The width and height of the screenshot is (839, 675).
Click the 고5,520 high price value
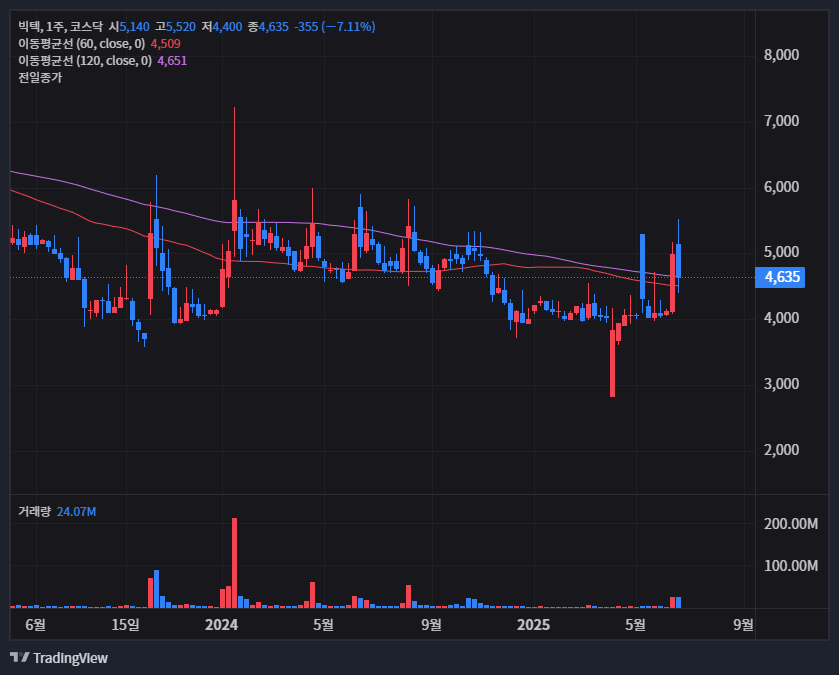pyautogui.click(x=176, y=27)
